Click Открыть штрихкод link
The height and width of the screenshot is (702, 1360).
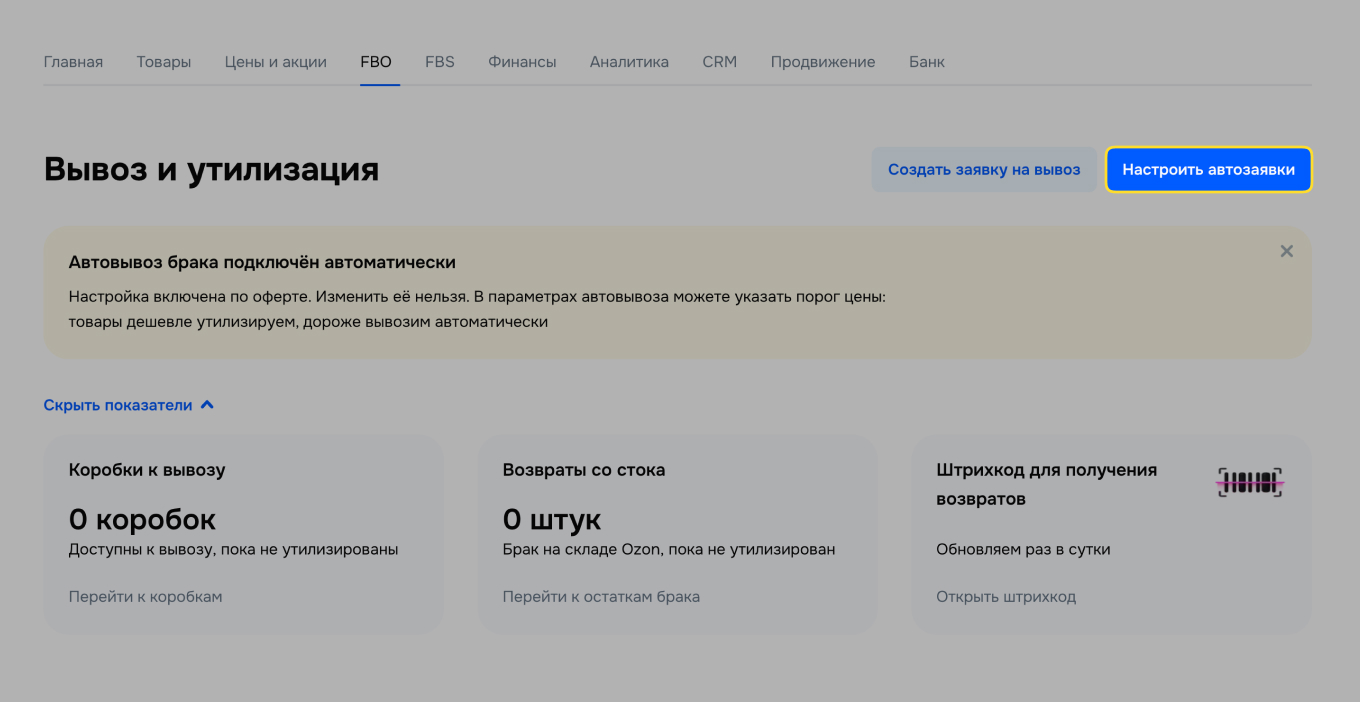(x=1006, y=596)
